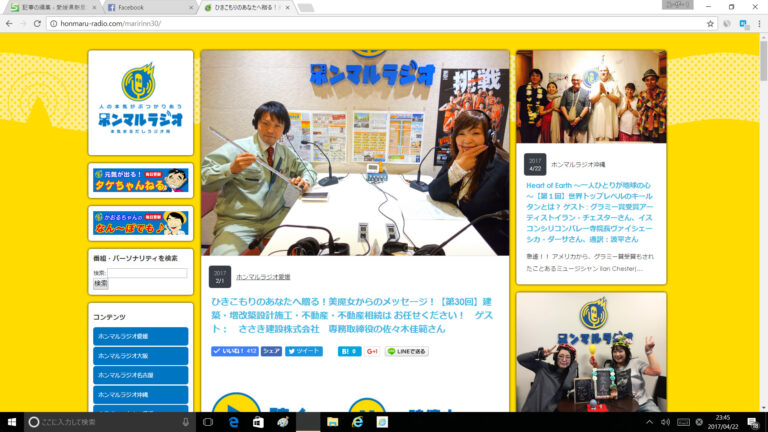
Task: Click the Twitter ツイート button
Action: click(x=304, y=351)
